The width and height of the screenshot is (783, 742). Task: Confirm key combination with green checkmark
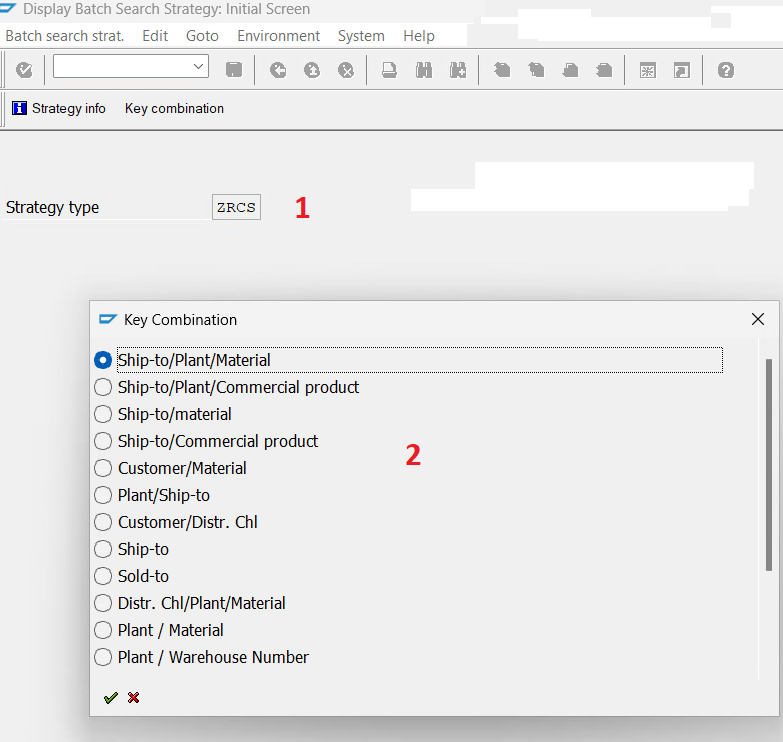[110, 697]
